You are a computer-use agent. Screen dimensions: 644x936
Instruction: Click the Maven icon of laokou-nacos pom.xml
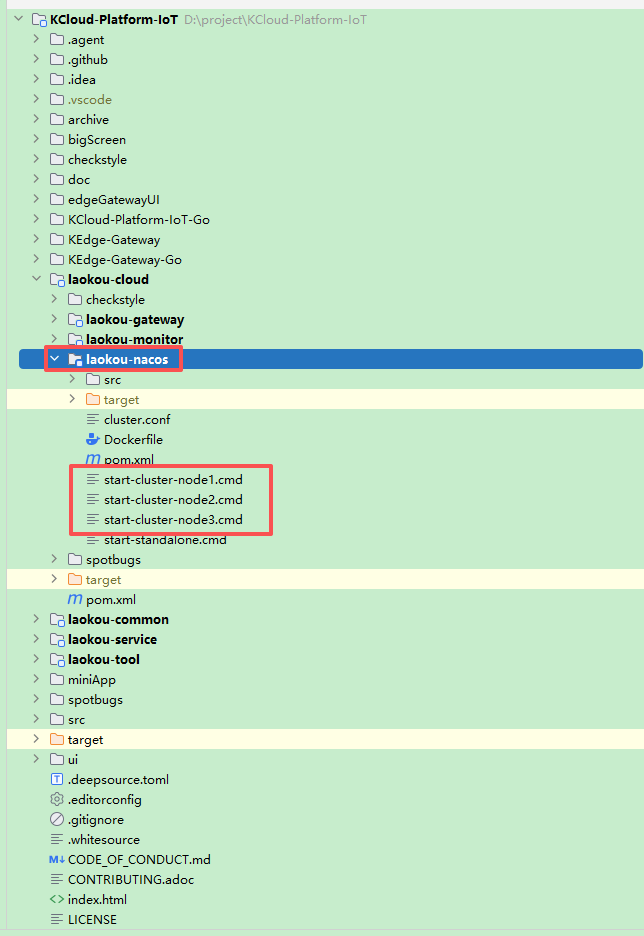click(x=93, y=459)
